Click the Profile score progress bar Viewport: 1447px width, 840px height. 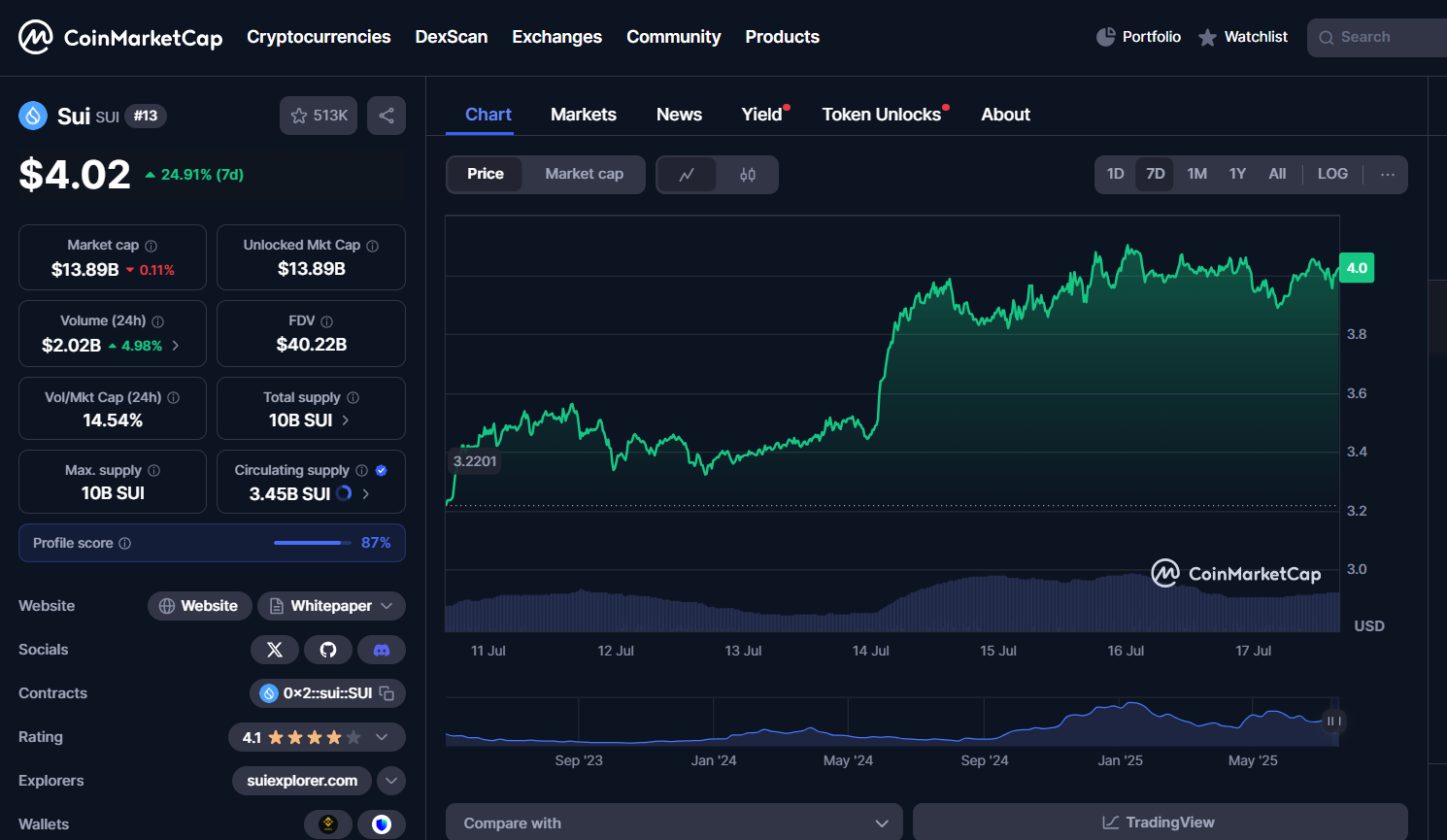313,543
